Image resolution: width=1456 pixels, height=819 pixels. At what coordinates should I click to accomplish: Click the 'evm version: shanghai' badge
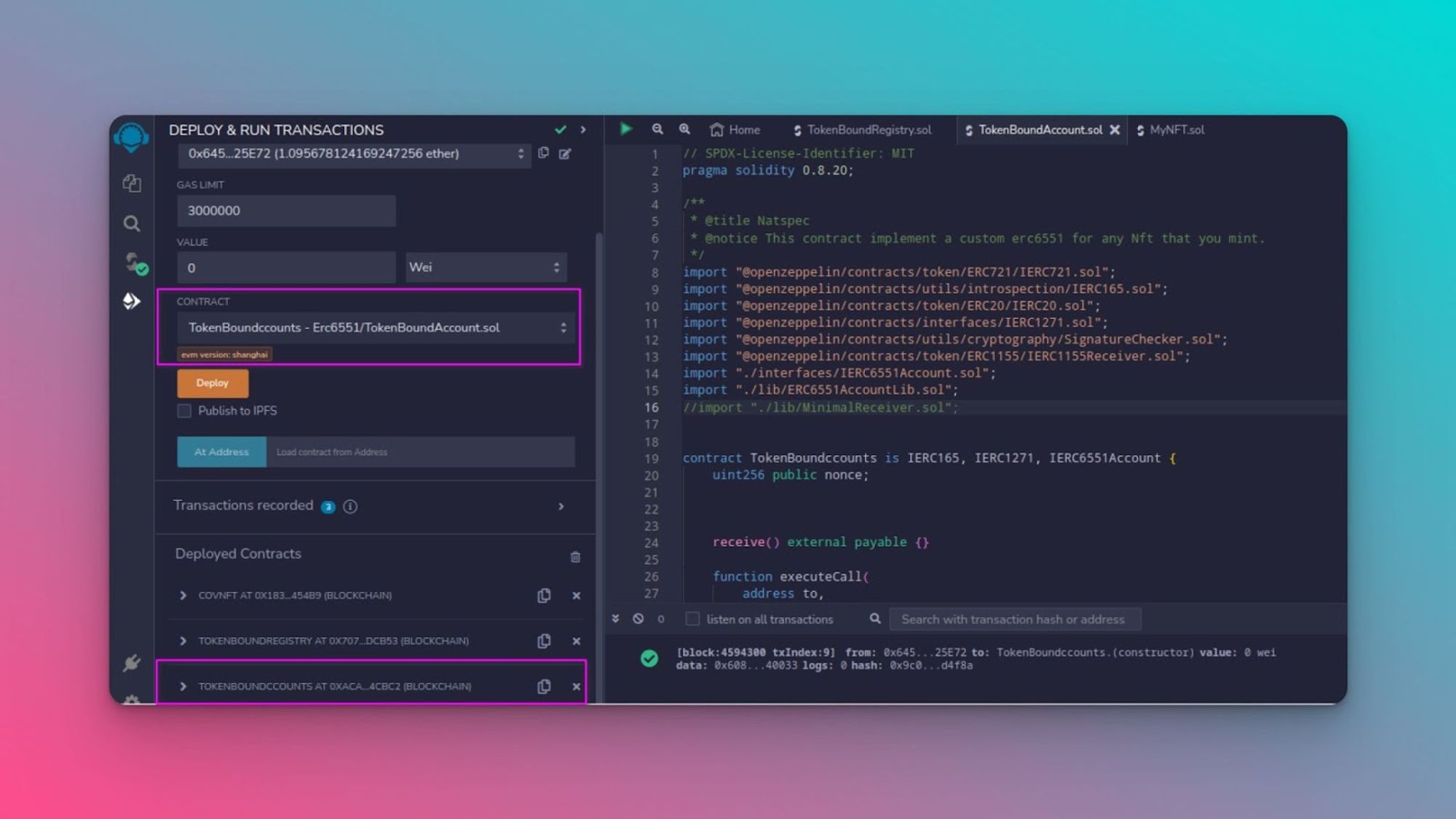coord(225,355)
